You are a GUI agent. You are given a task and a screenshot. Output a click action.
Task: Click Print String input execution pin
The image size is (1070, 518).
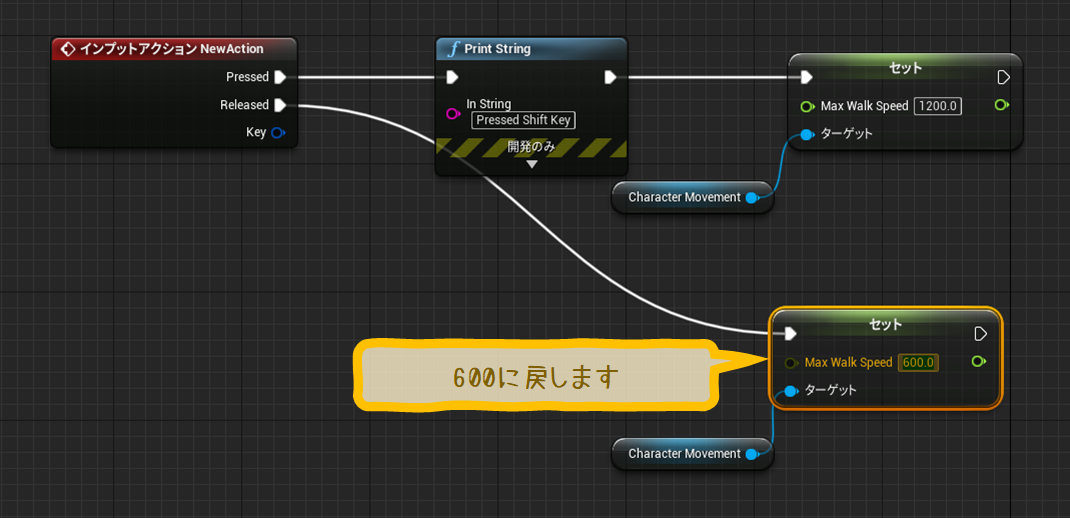452,77
